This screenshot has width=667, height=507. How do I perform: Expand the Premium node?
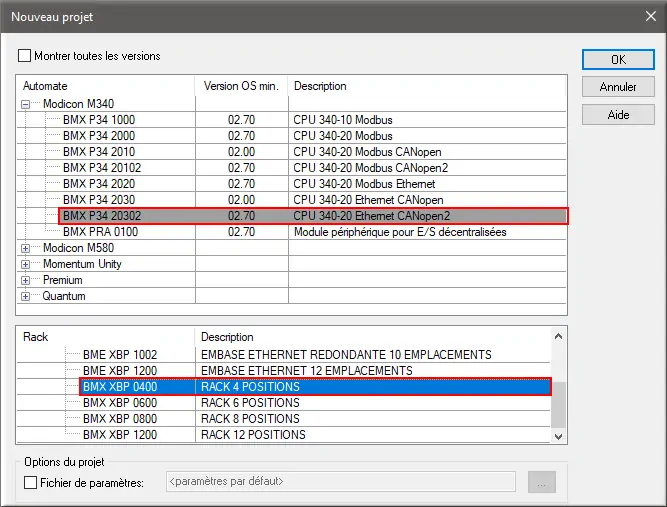click(26, 281)
